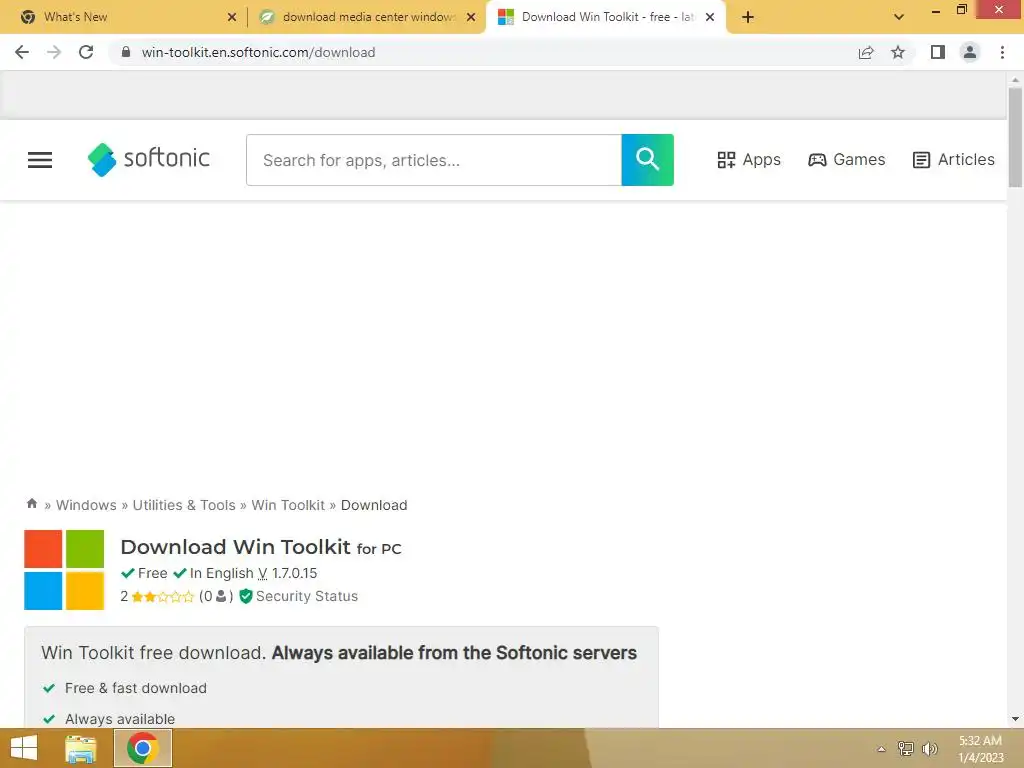Go back to the previous page
1024x768 pixels.
pyautogui.click(x=22, y=52)
